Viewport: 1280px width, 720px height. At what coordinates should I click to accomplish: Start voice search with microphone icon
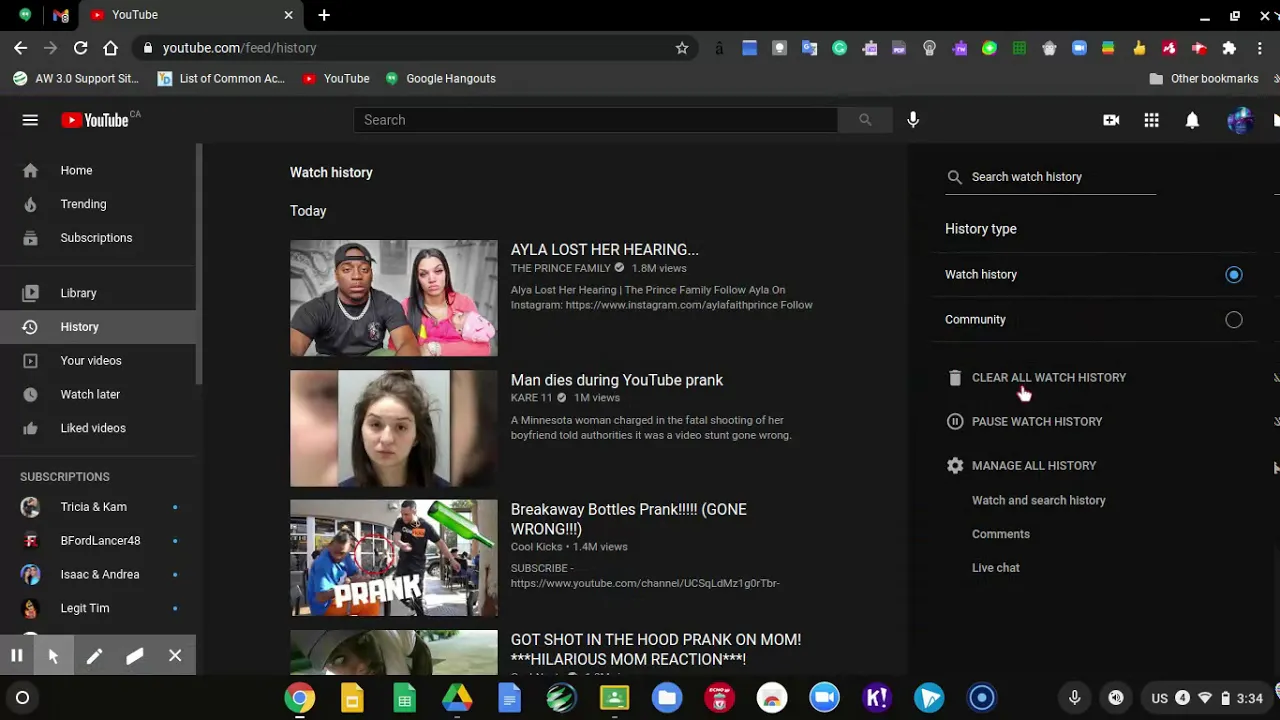913,120
